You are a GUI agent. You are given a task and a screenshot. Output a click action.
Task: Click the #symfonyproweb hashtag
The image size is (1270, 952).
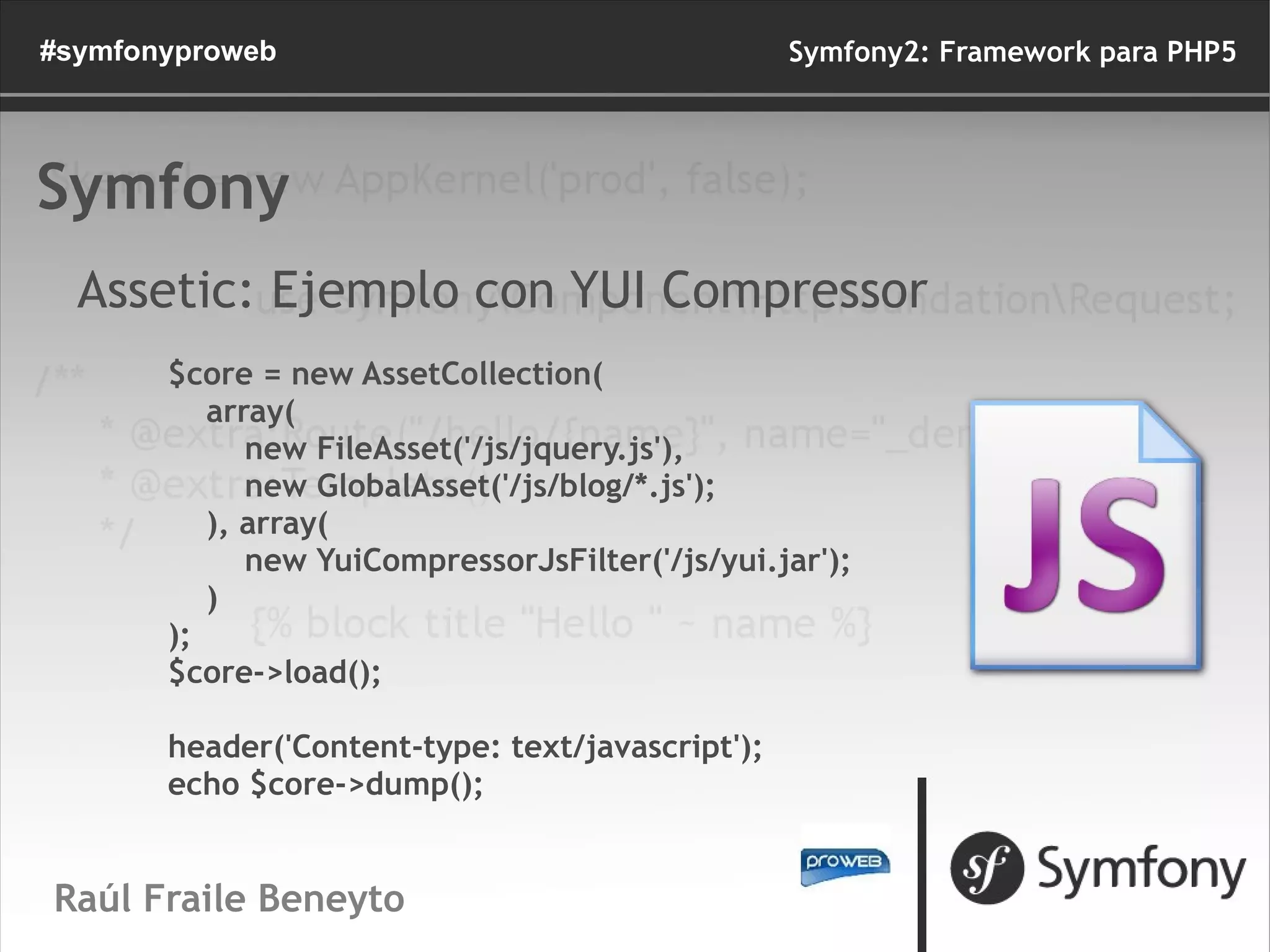pos(158,51)
